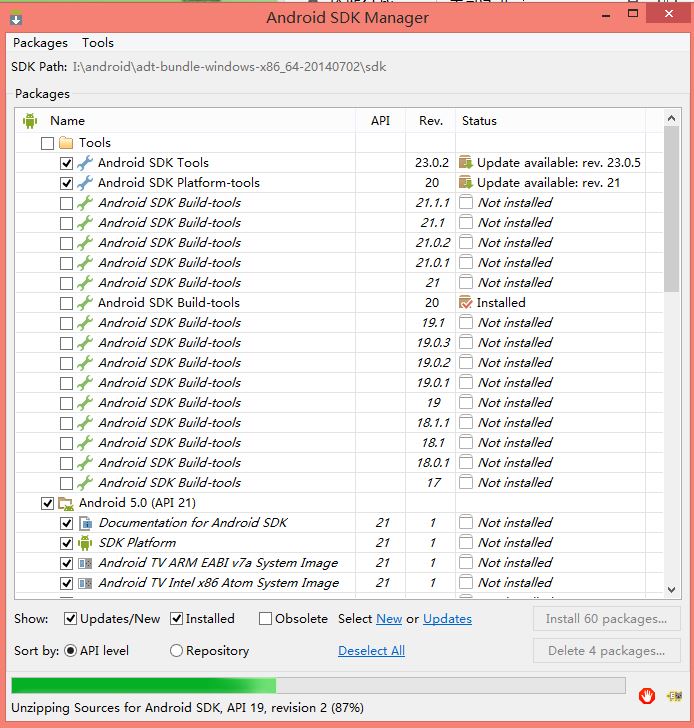Click Android TV Intel x86 Atom image icon
The image size is (694, 728).
tap(85, 583)
